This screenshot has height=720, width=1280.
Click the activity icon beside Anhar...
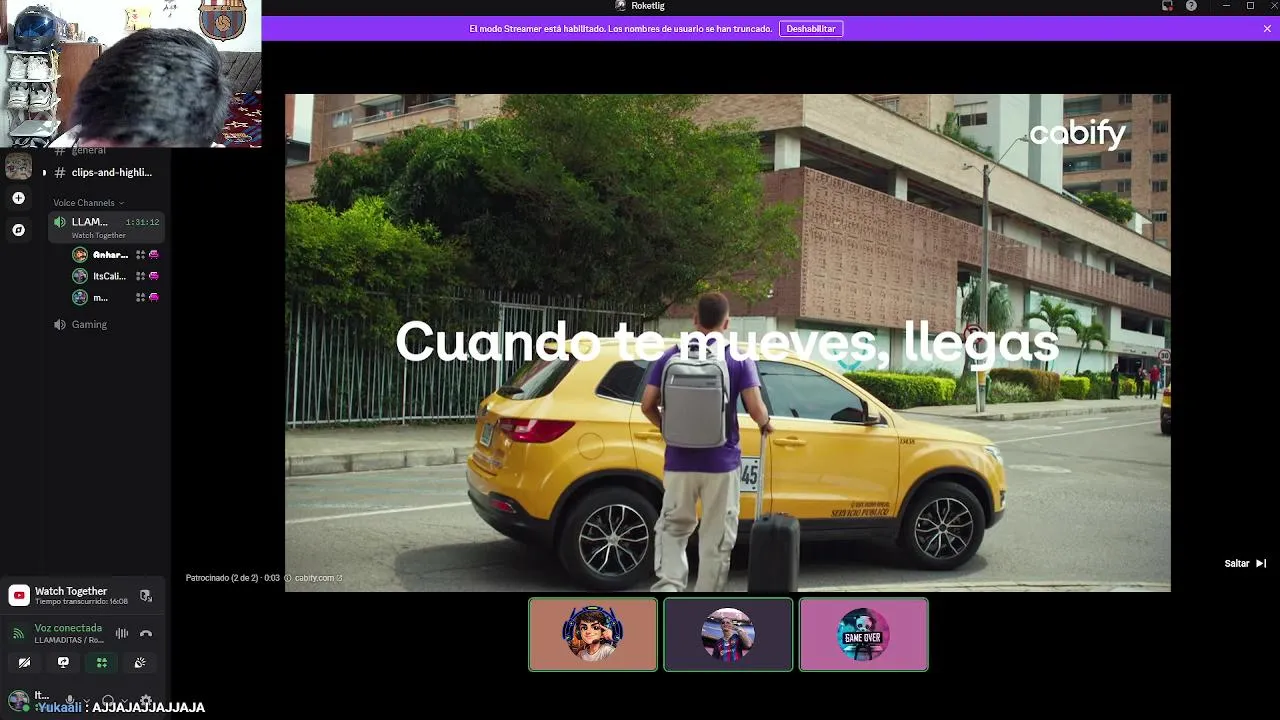coord(140,255)
